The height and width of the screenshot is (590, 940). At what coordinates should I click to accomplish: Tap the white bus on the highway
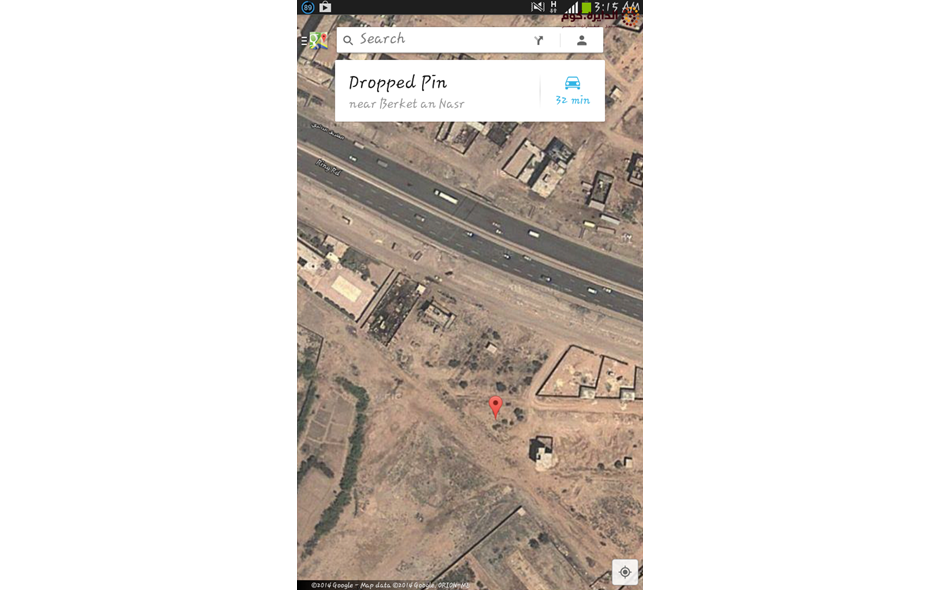(x=446, y=196)
